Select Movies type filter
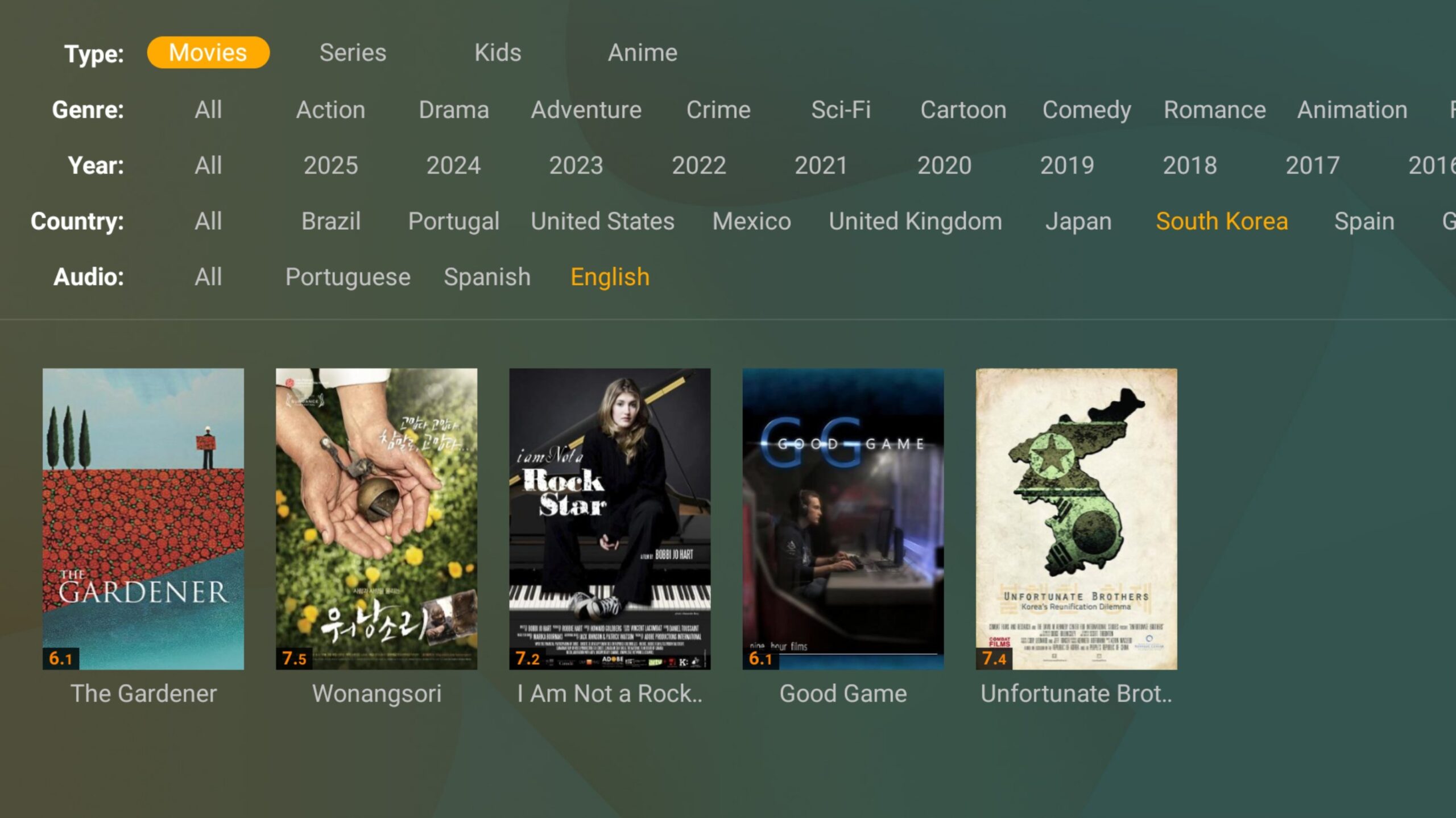The image size is (1456, 818). (x=208, y=52)
